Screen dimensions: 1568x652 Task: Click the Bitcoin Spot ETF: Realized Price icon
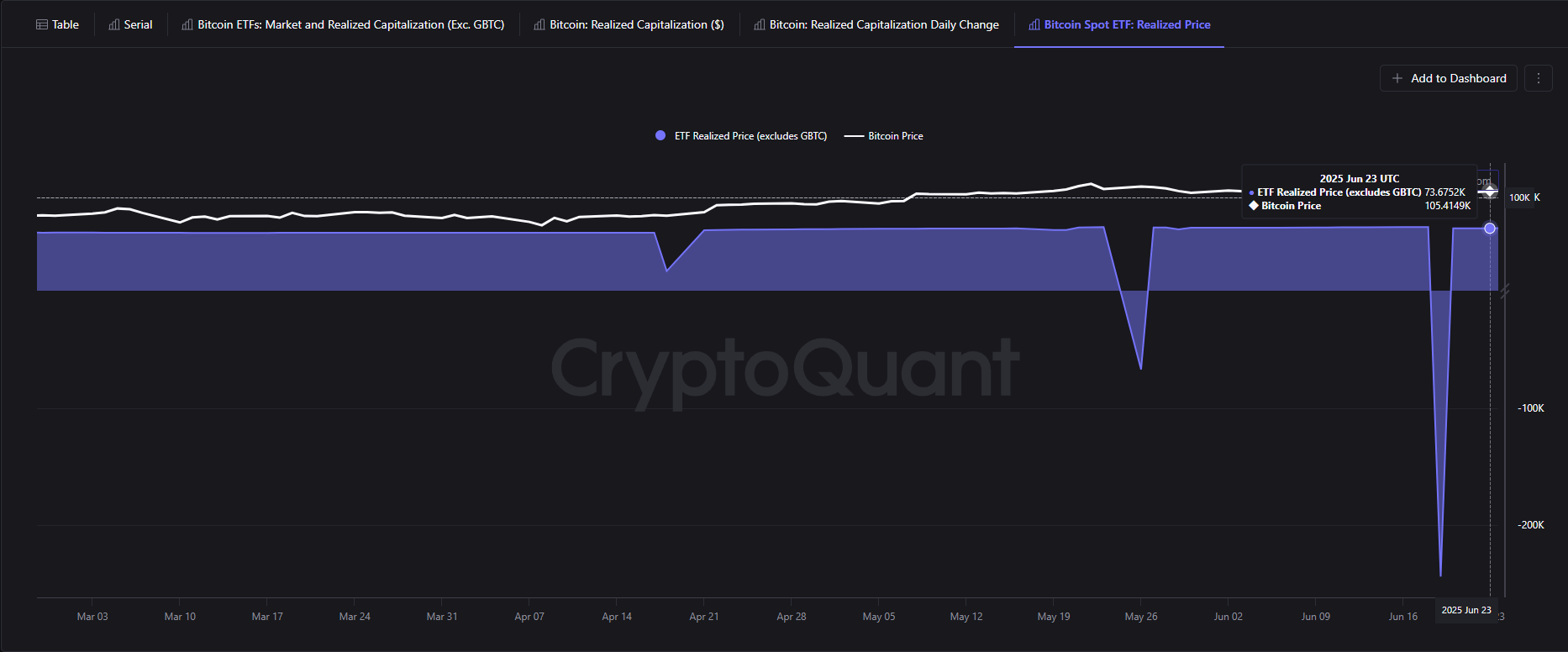pyautogui.click(x=1034, y=25)
